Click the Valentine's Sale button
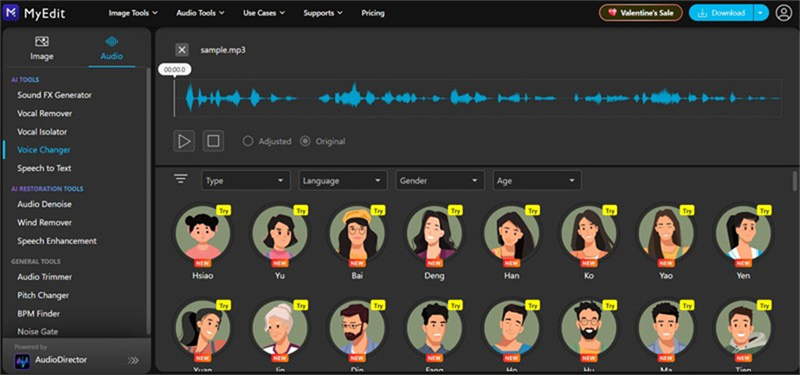The image size is (800, 375). (x=641, y=13)
